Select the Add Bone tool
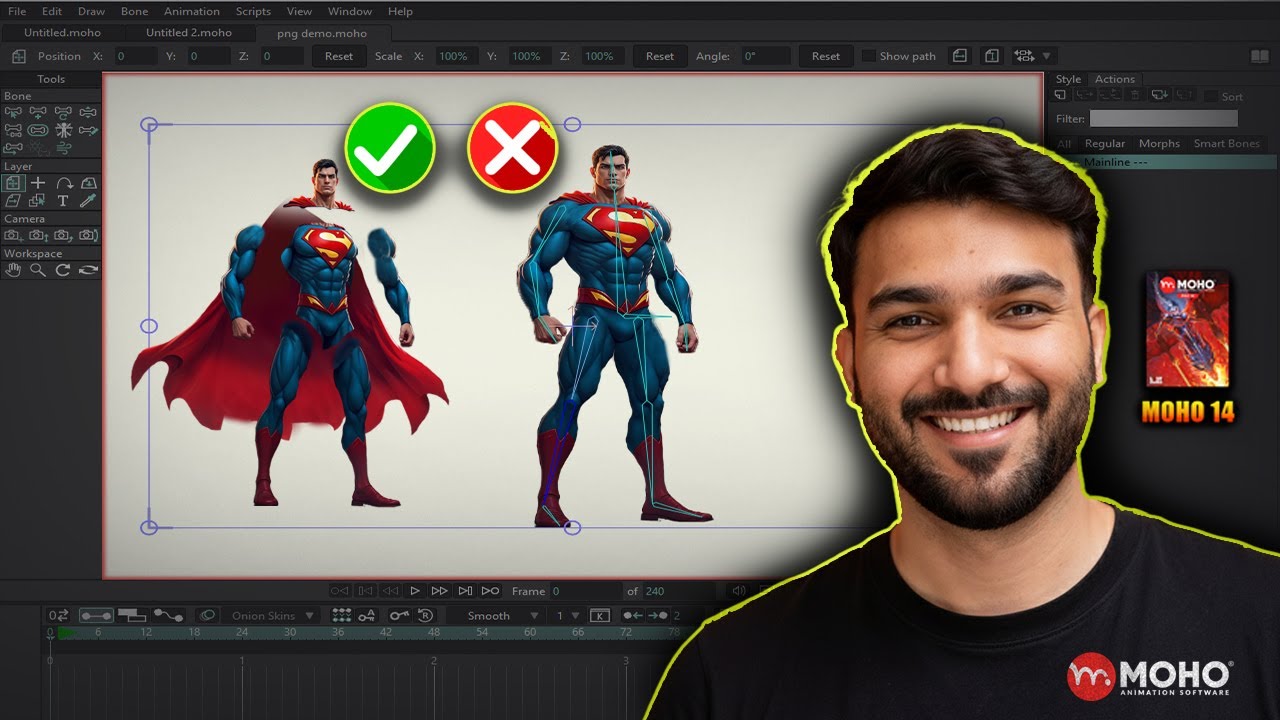 (38, 112)
